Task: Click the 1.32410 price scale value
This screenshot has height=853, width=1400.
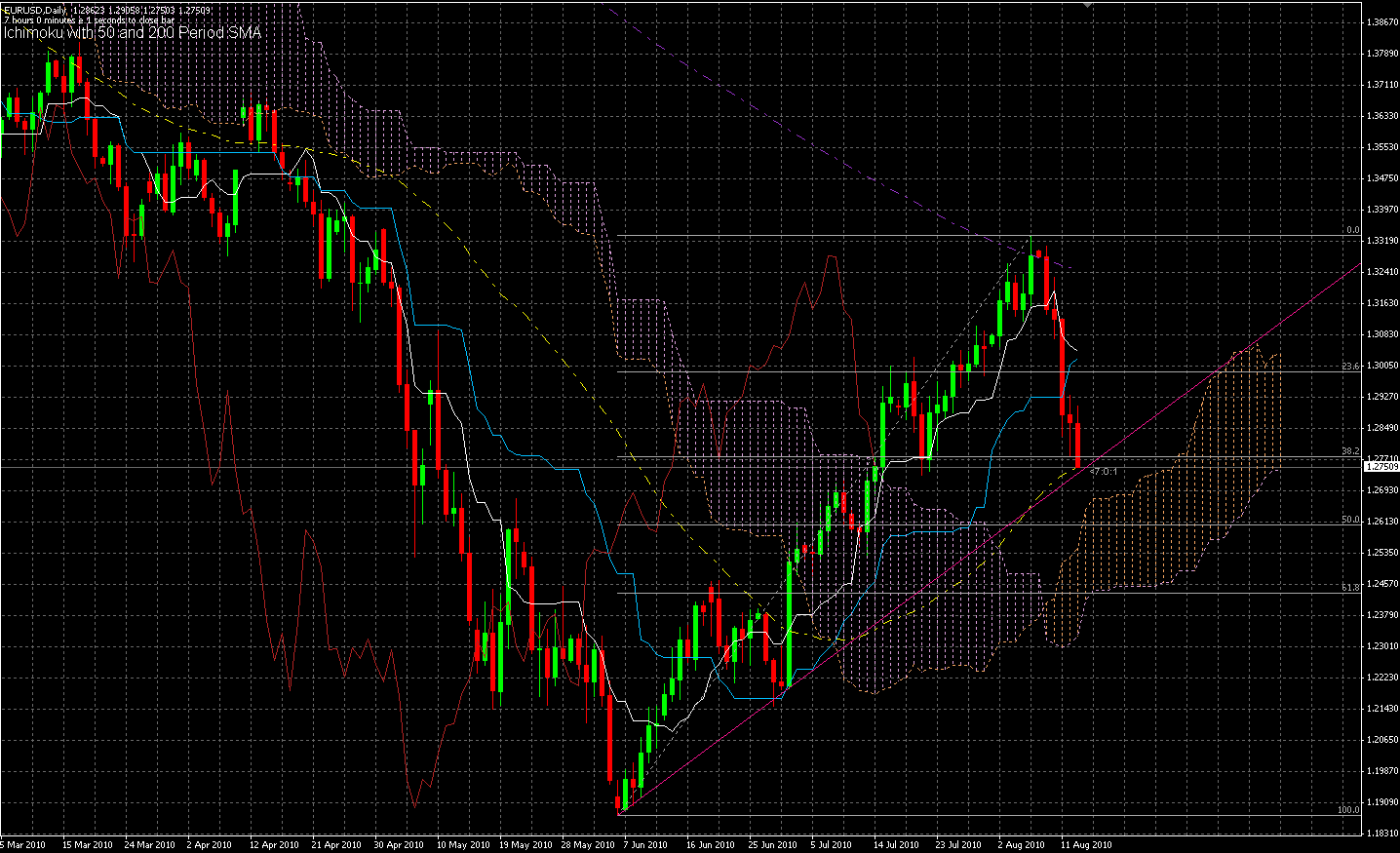Action: pyautogui.click(x=1383, y=272)
